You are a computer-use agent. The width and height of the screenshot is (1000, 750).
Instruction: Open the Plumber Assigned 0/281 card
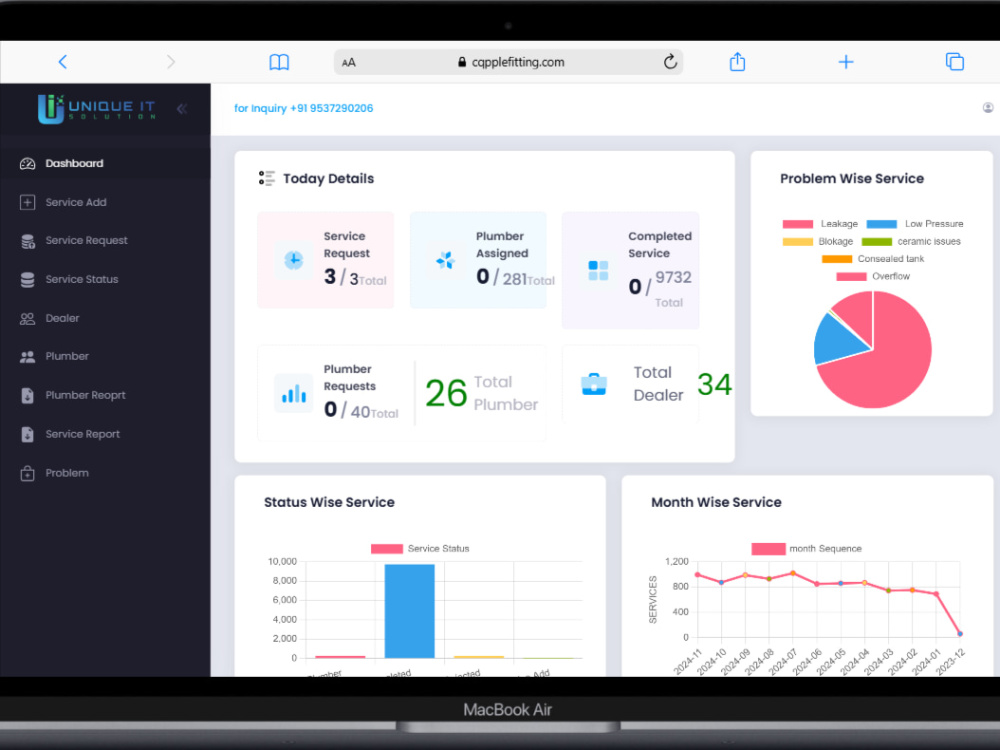[478, 260]
